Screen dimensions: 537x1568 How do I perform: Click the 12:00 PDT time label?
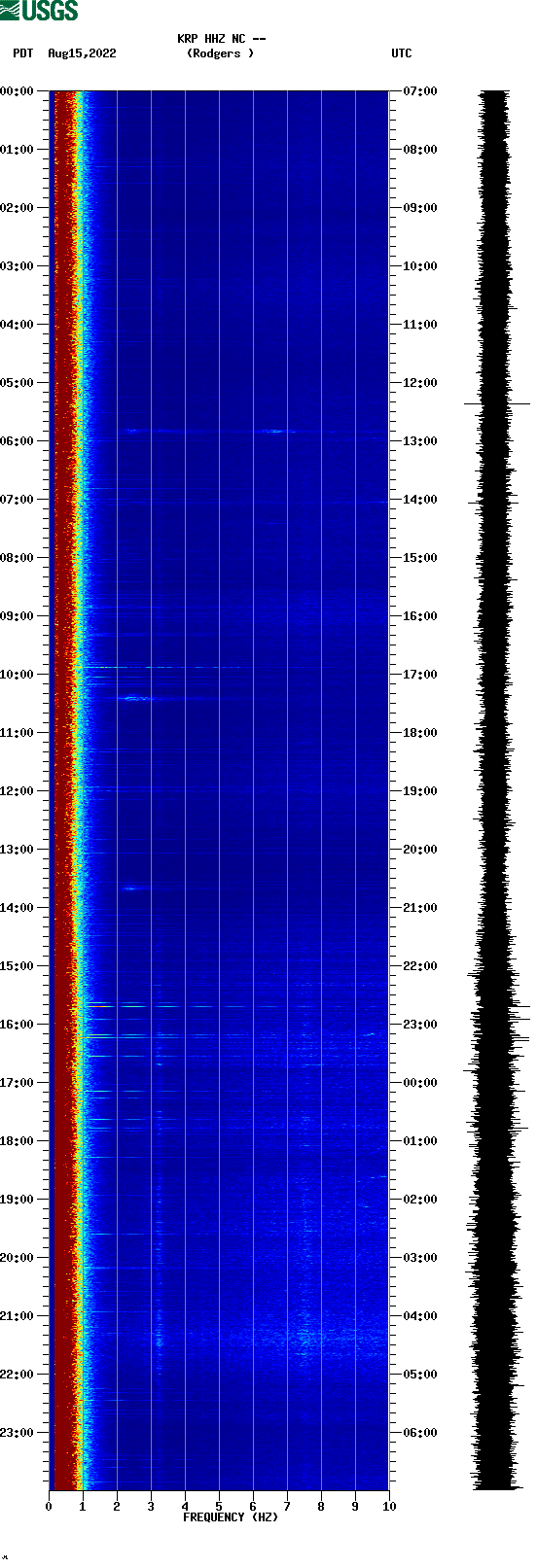[18, 791]
